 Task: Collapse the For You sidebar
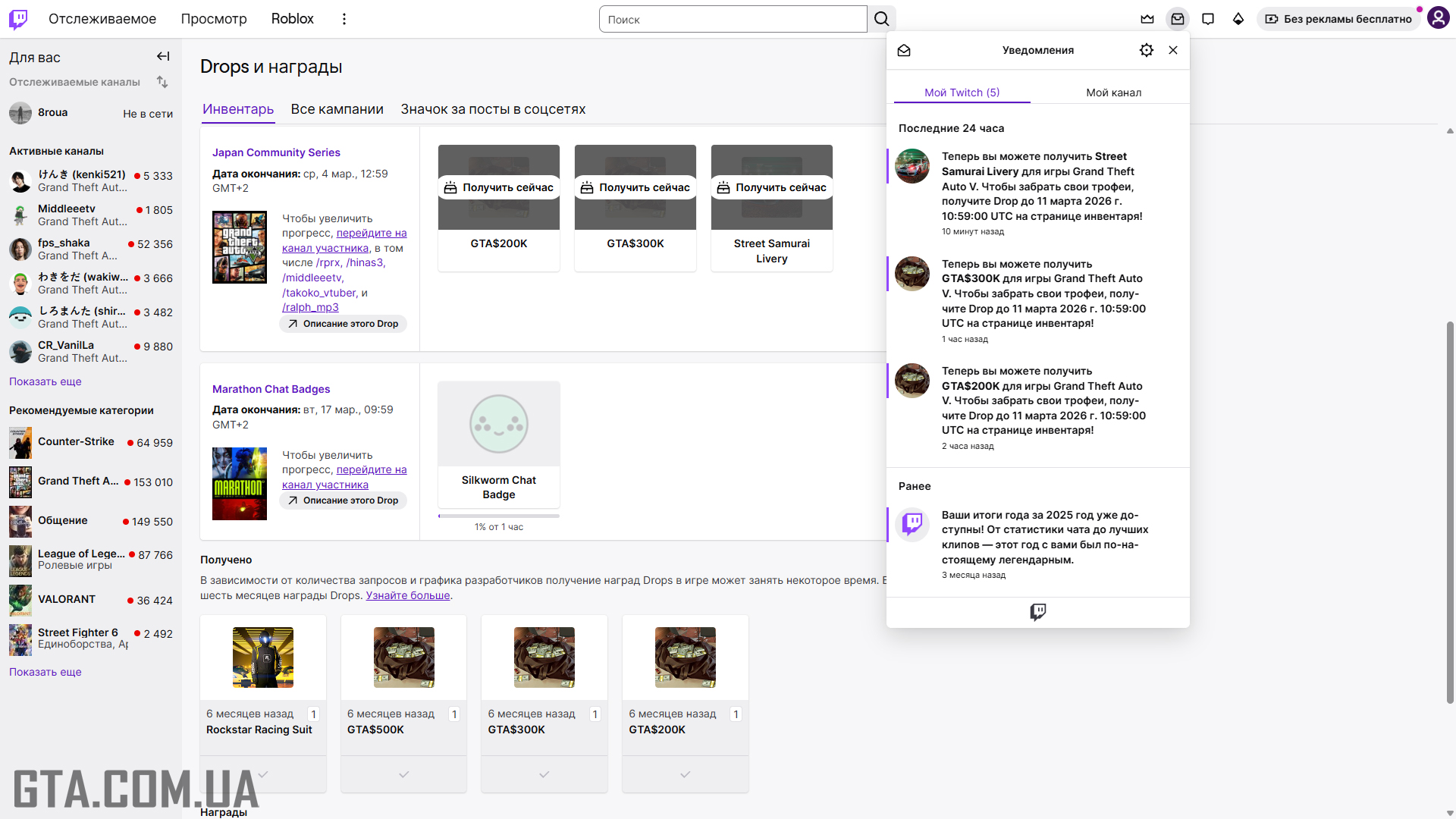(163, 57)
